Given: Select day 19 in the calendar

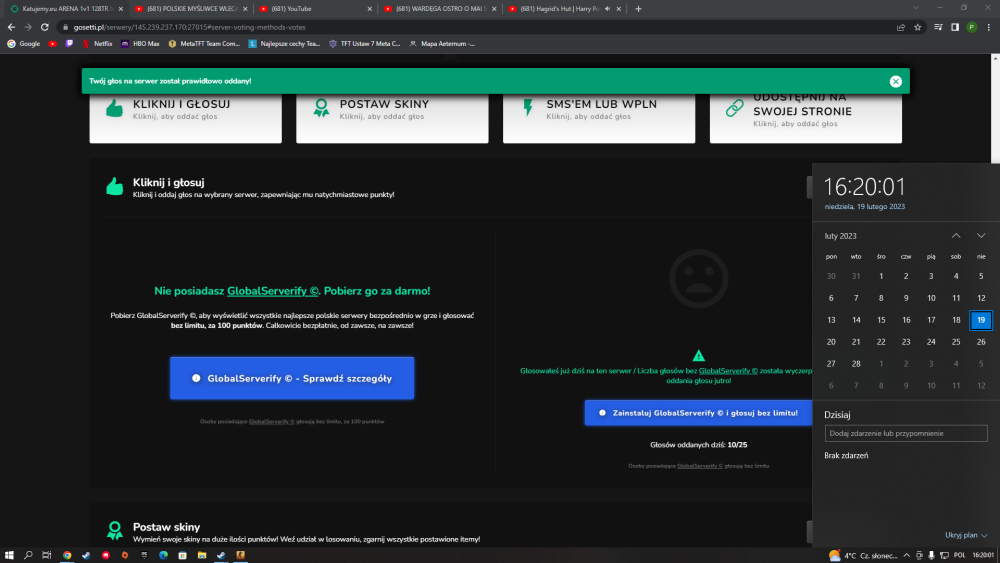Looking at the screenshot, I should (981, 320).
